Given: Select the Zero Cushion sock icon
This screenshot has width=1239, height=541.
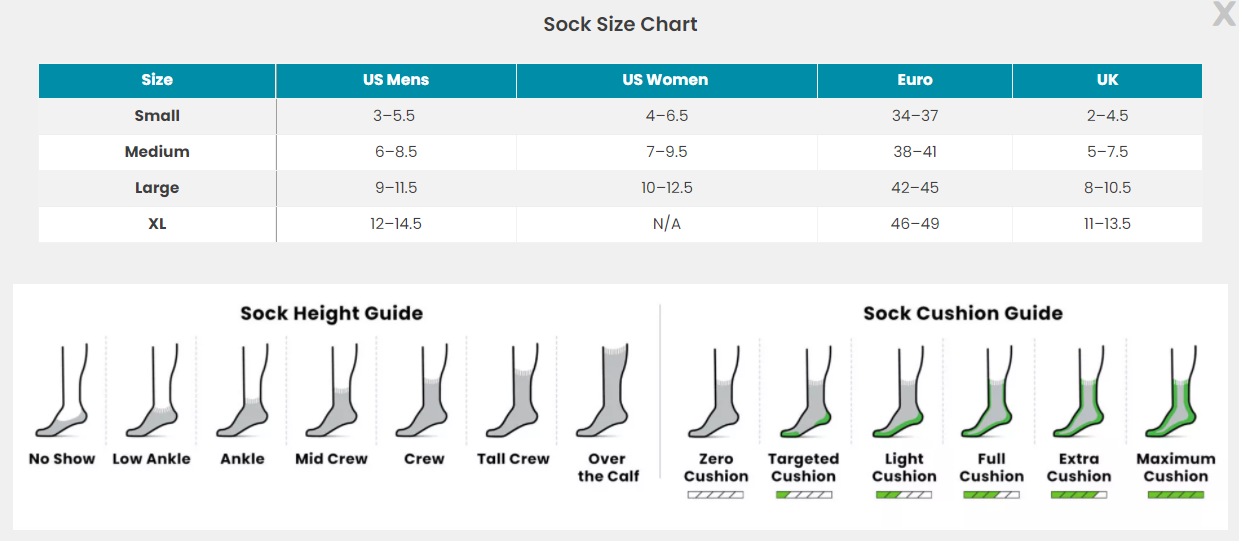Looking at the screenshot, I should tap(716, 395).
